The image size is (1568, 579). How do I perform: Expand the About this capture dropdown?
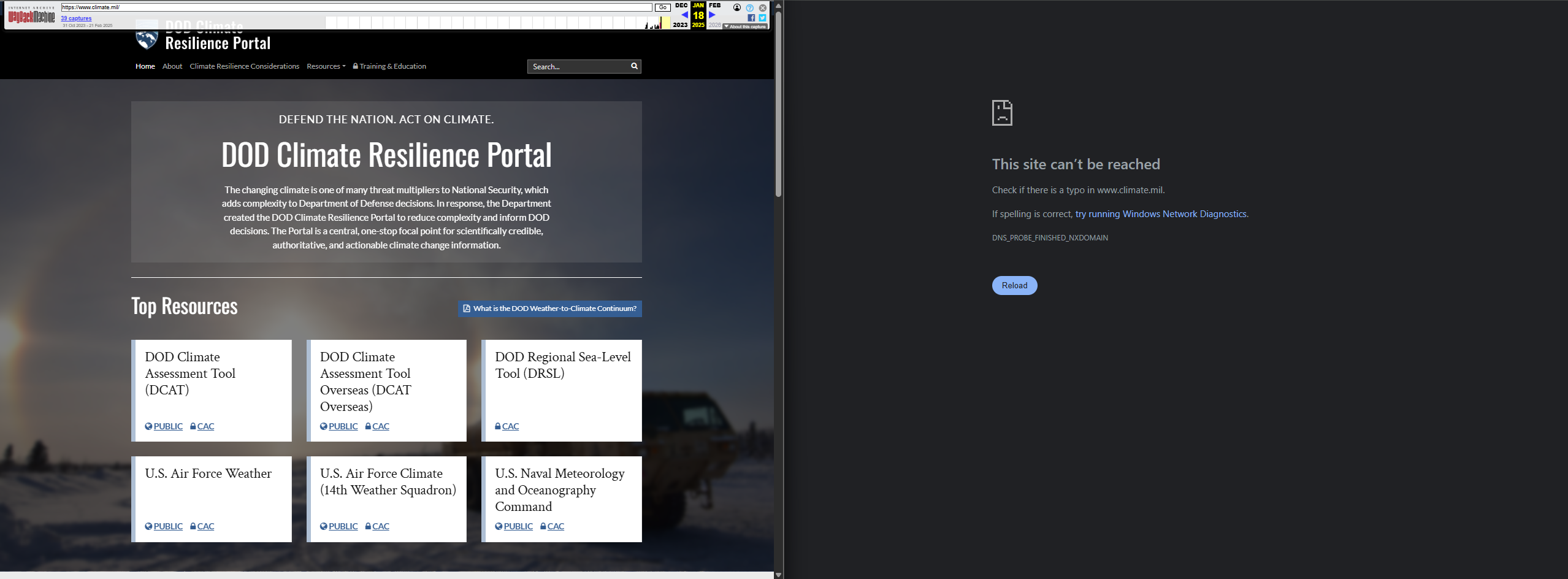[745, 26]
